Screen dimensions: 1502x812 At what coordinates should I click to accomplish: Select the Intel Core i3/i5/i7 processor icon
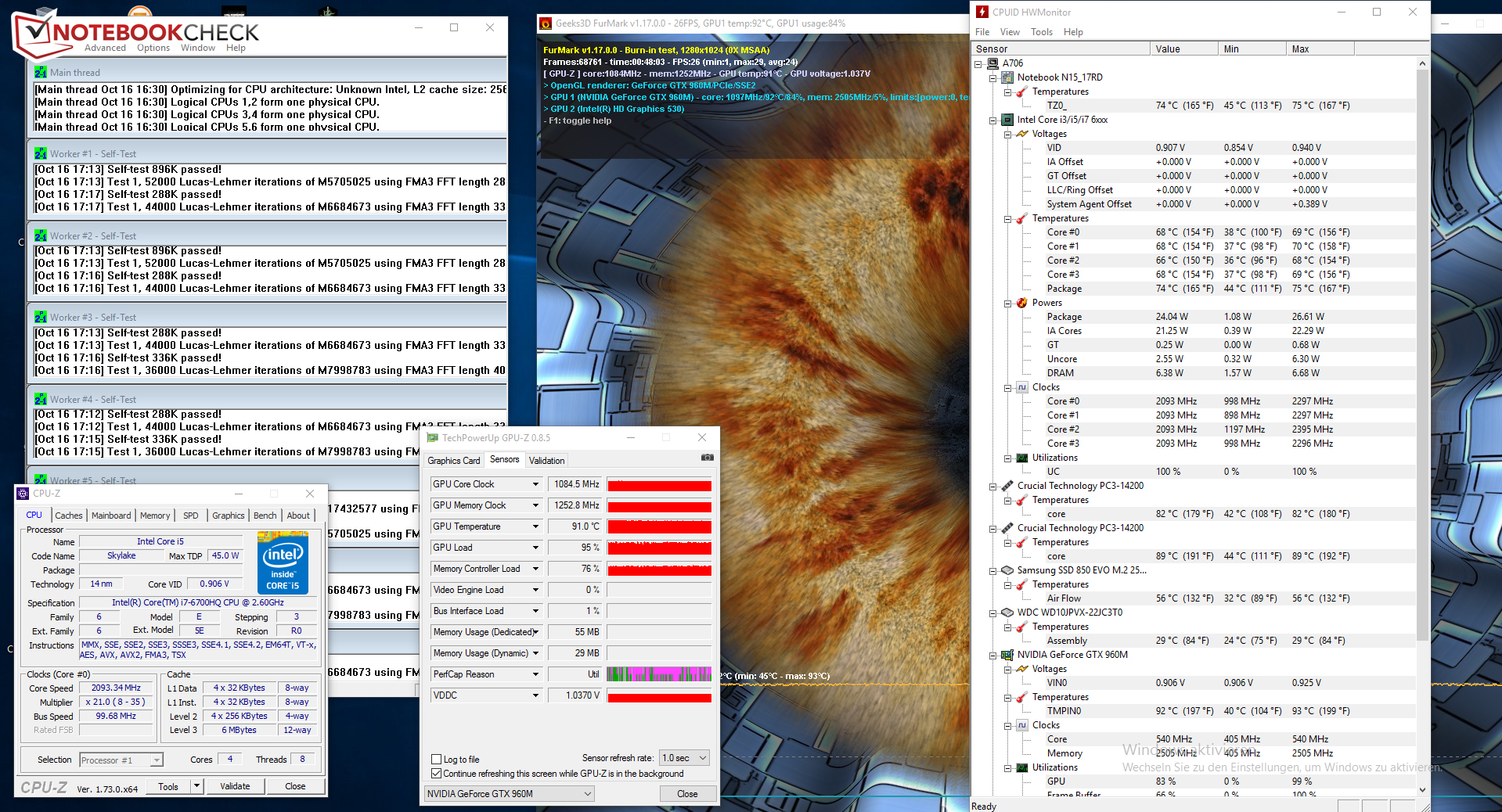1007,120
